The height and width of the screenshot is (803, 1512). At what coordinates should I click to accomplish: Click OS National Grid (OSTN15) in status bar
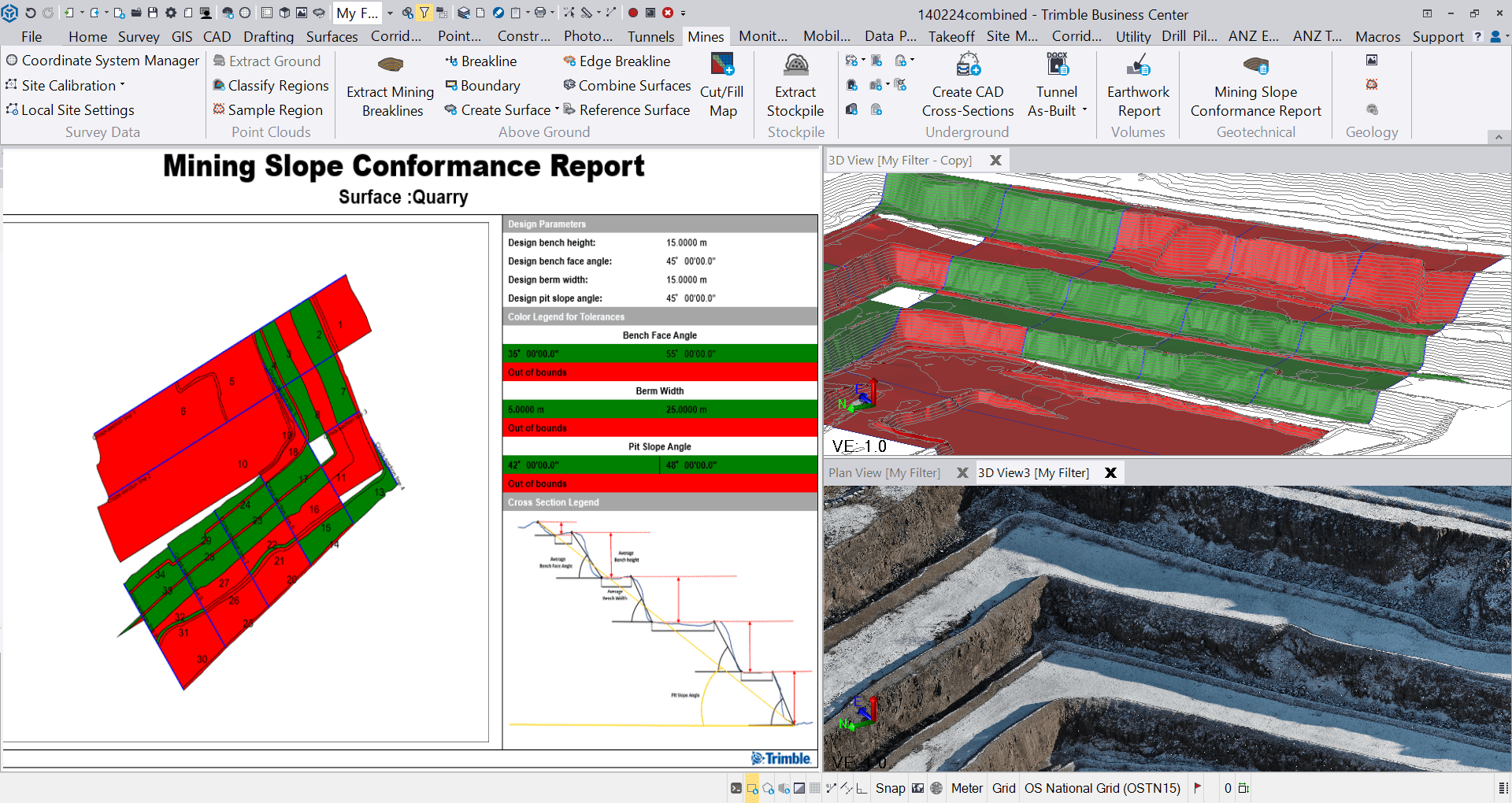coord(1102,788)
